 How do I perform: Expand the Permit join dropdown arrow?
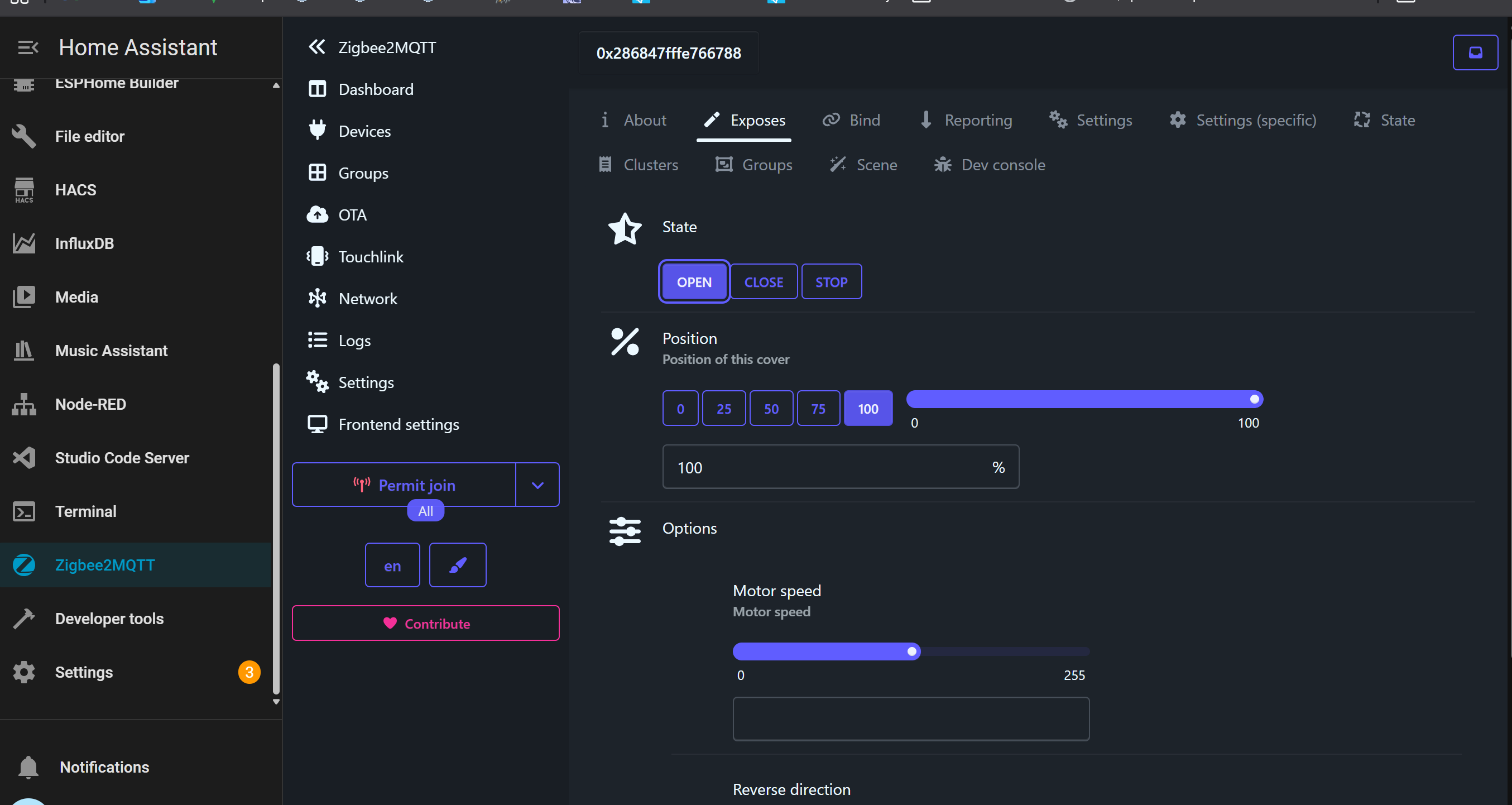click(x=537, y=485)
